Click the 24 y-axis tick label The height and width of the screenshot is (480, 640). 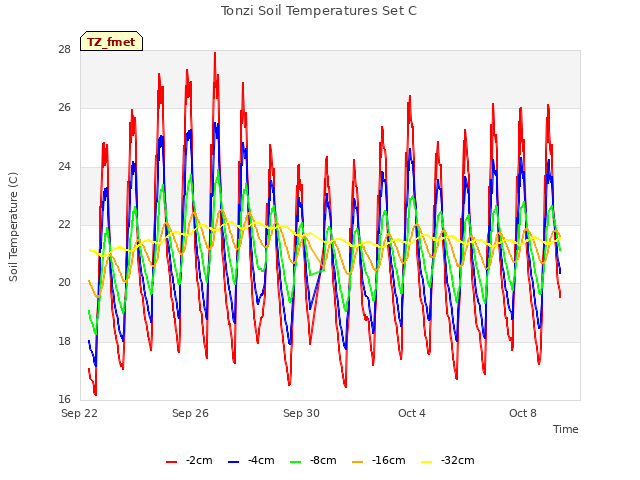click(x=64, y=166)
